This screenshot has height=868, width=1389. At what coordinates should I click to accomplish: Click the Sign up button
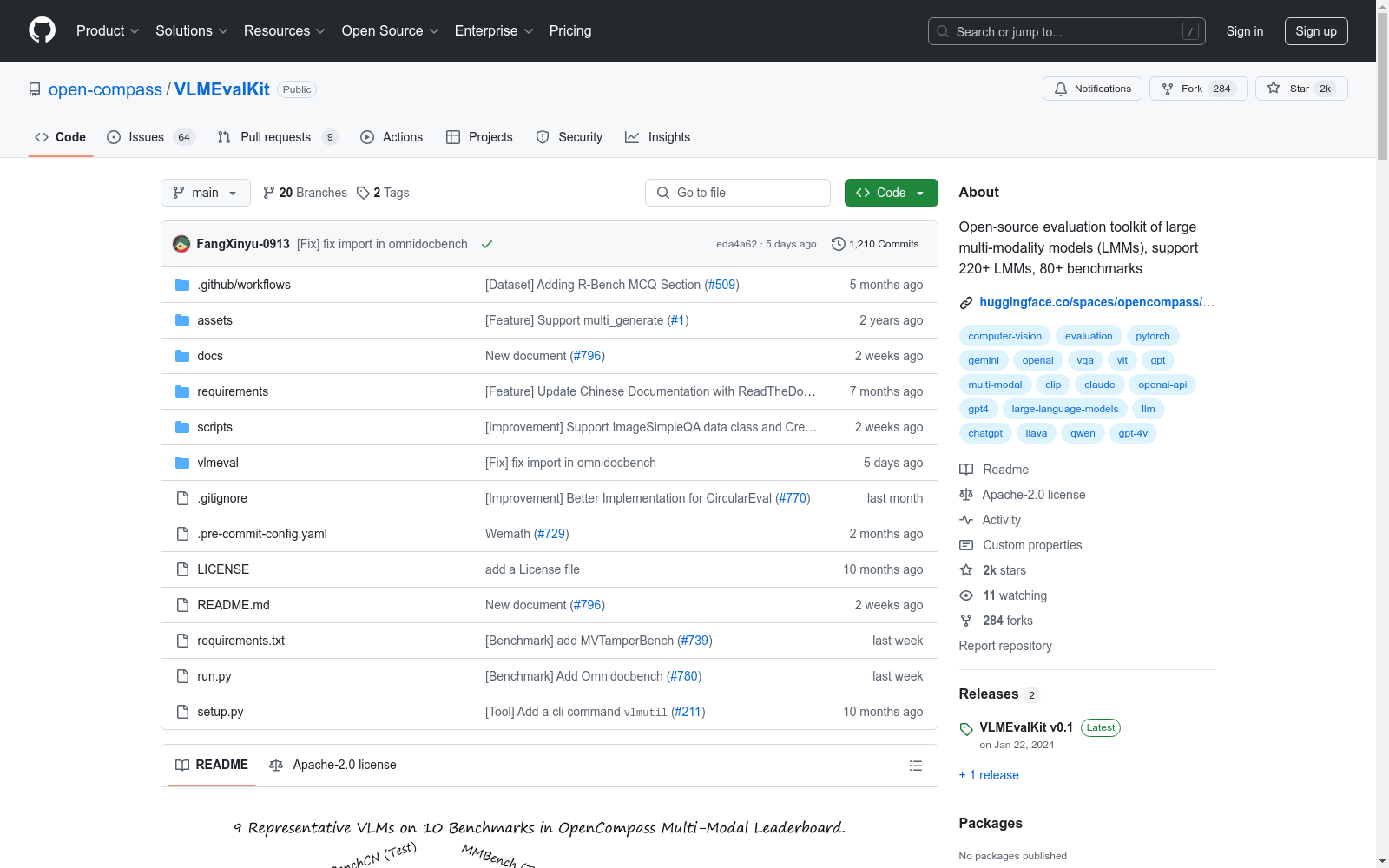point(1315,31)
